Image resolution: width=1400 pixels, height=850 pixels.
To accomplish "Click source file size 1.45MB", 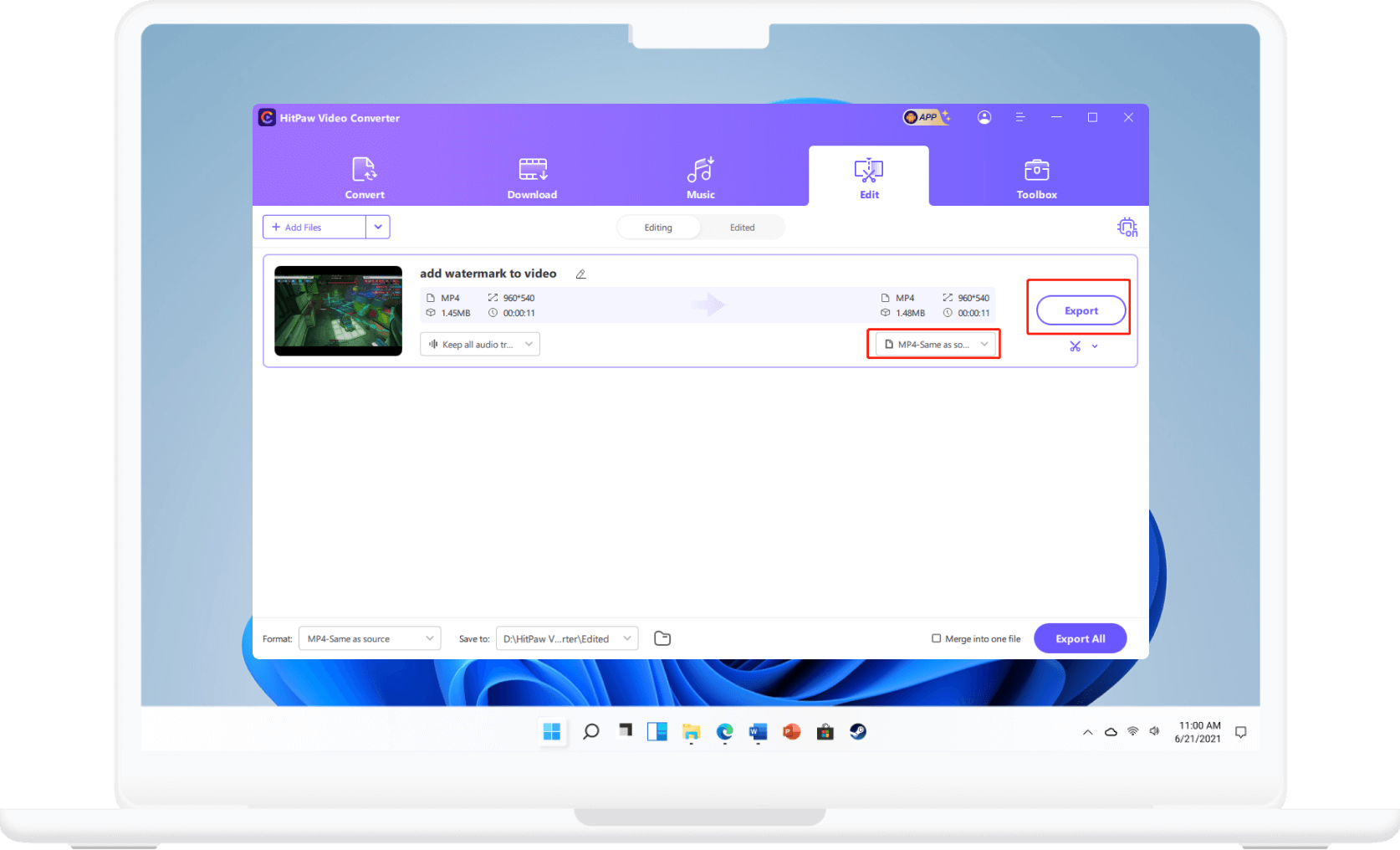I will point(456,313).
